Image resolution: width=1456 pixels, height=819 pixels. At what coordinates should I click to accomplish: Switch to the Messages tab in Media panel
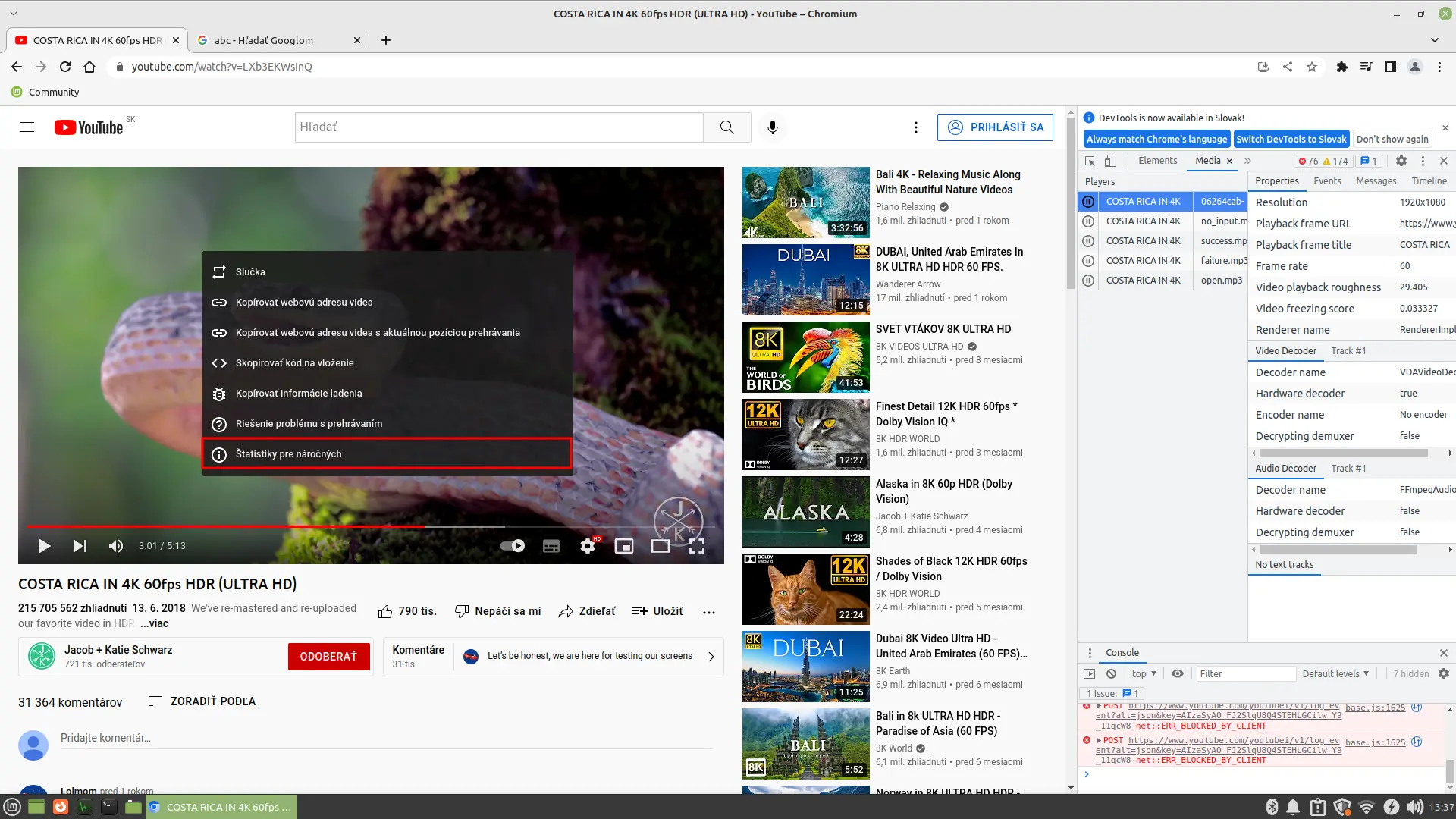pyautogui.click(x=1376, y=181)
